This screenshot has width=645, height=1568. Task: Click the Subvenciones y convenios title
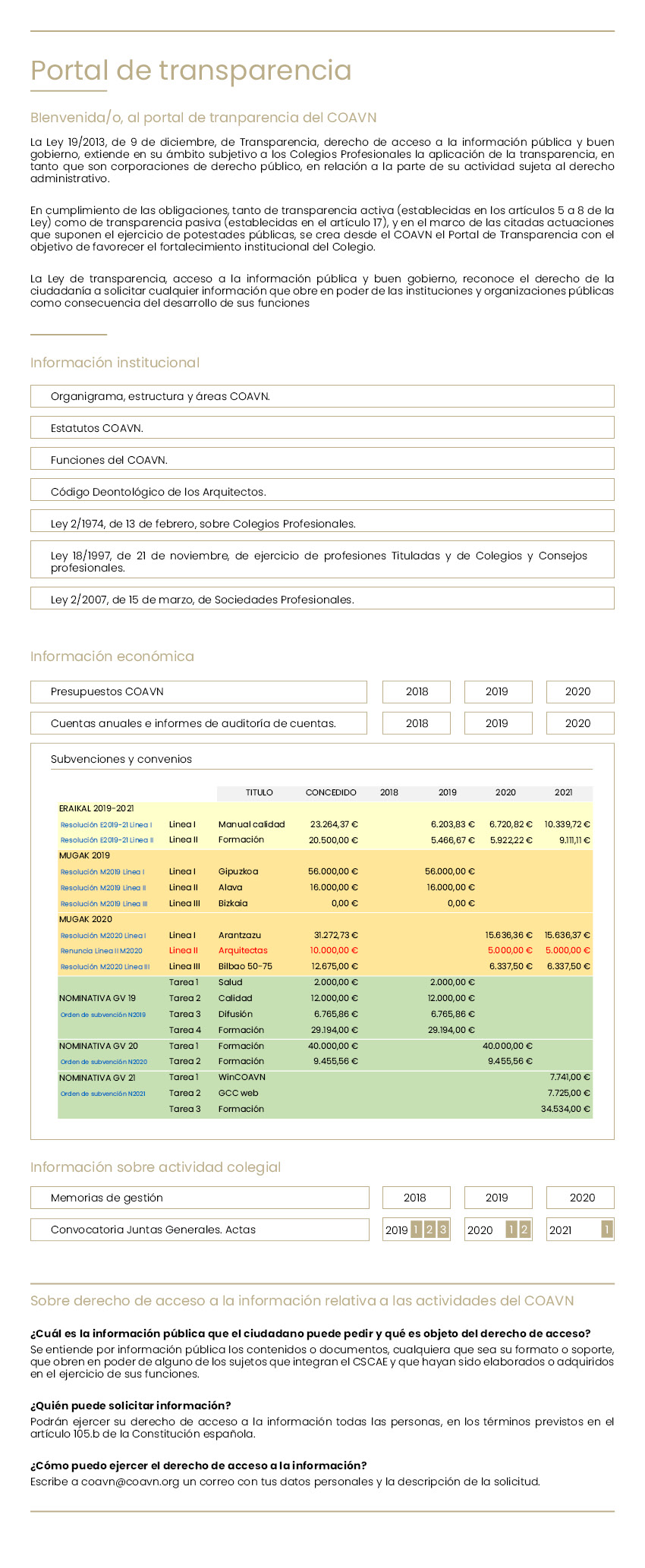click(121, 759)
